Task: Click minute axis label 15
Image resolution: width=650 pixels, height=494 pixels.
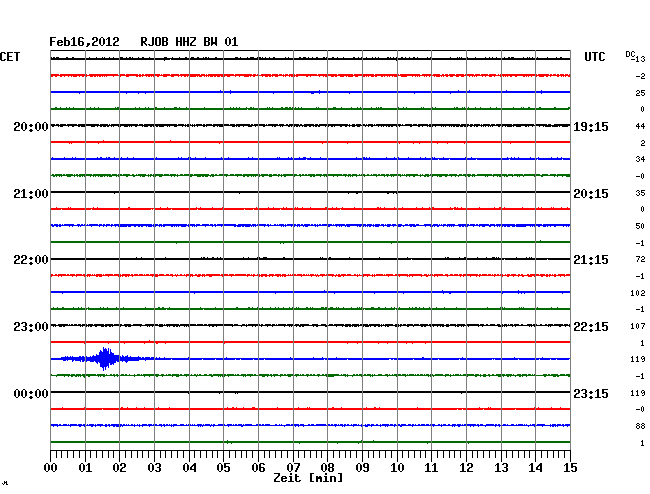Action: click(570, 467)
